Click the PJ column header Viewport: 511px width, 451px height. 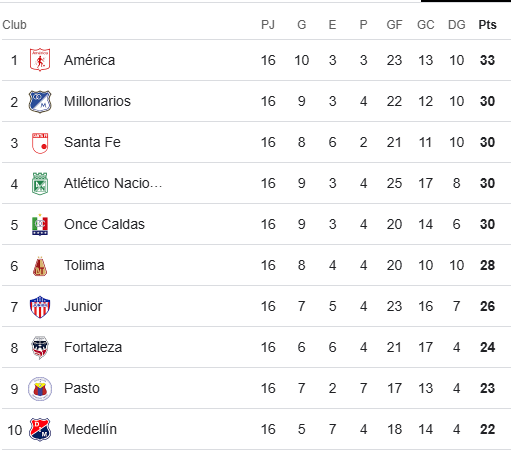pyautogui.click(x=268, y=25)
